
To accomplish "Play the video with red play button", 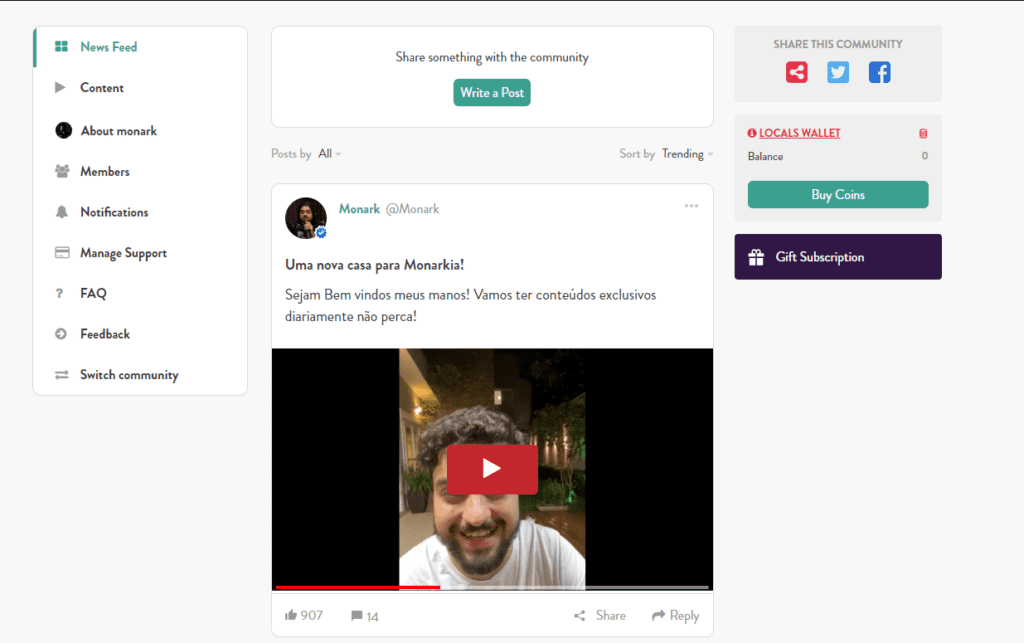I will (x=492, y=469).
